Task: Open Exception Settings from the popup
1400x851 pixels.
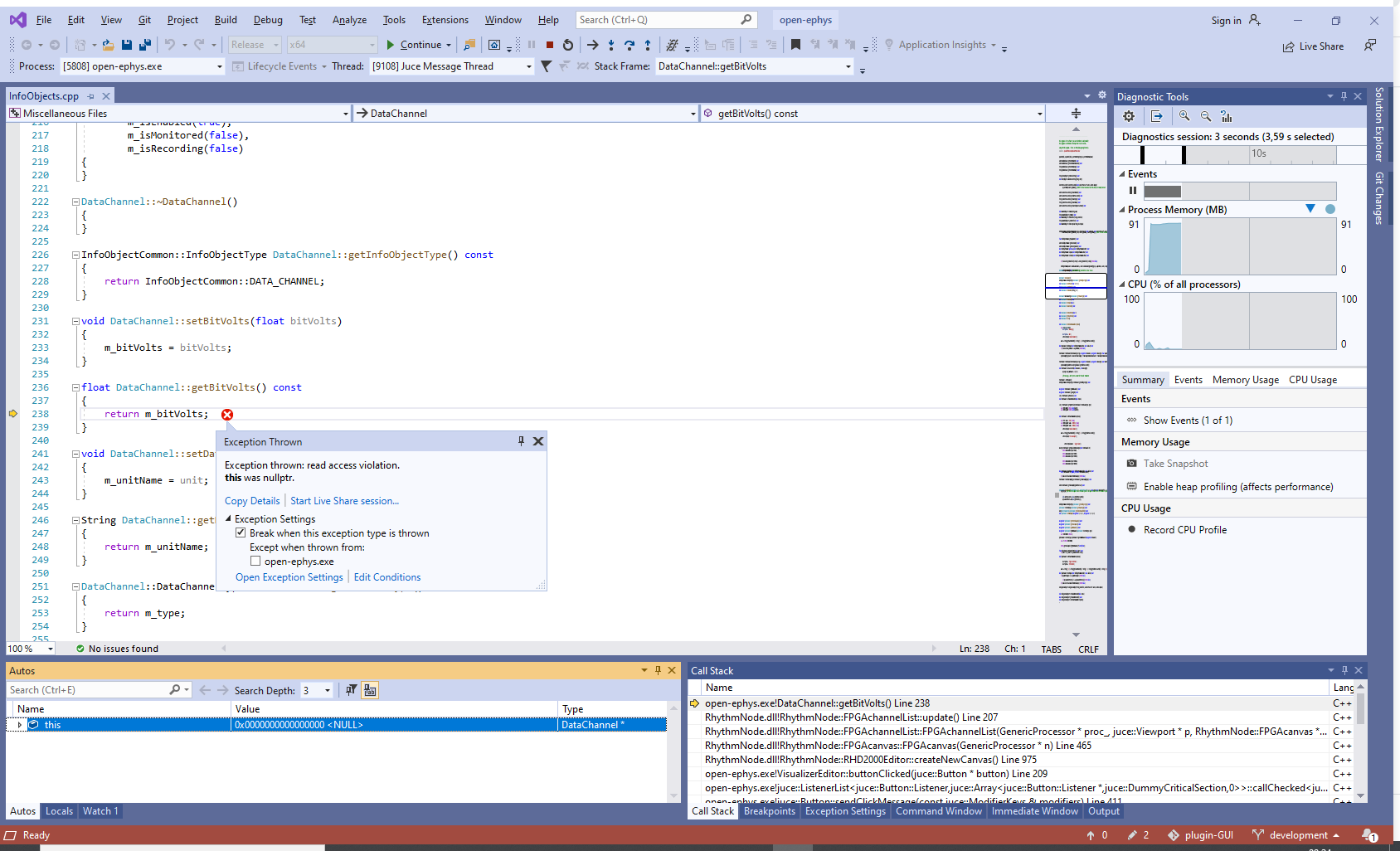Action: pyautogui.click(x=289, y=576)
